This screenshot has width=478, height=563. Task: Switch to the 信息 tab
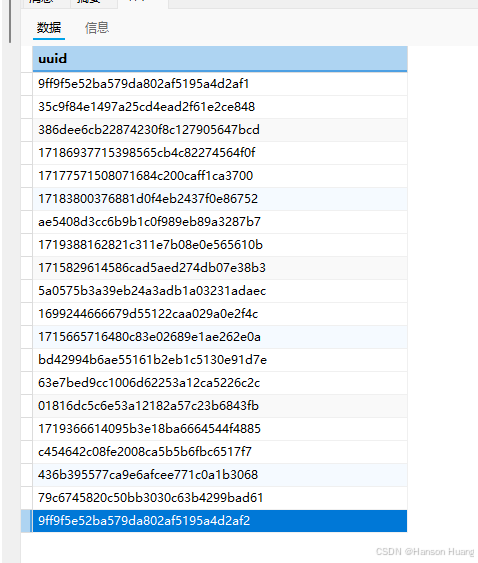97,28
